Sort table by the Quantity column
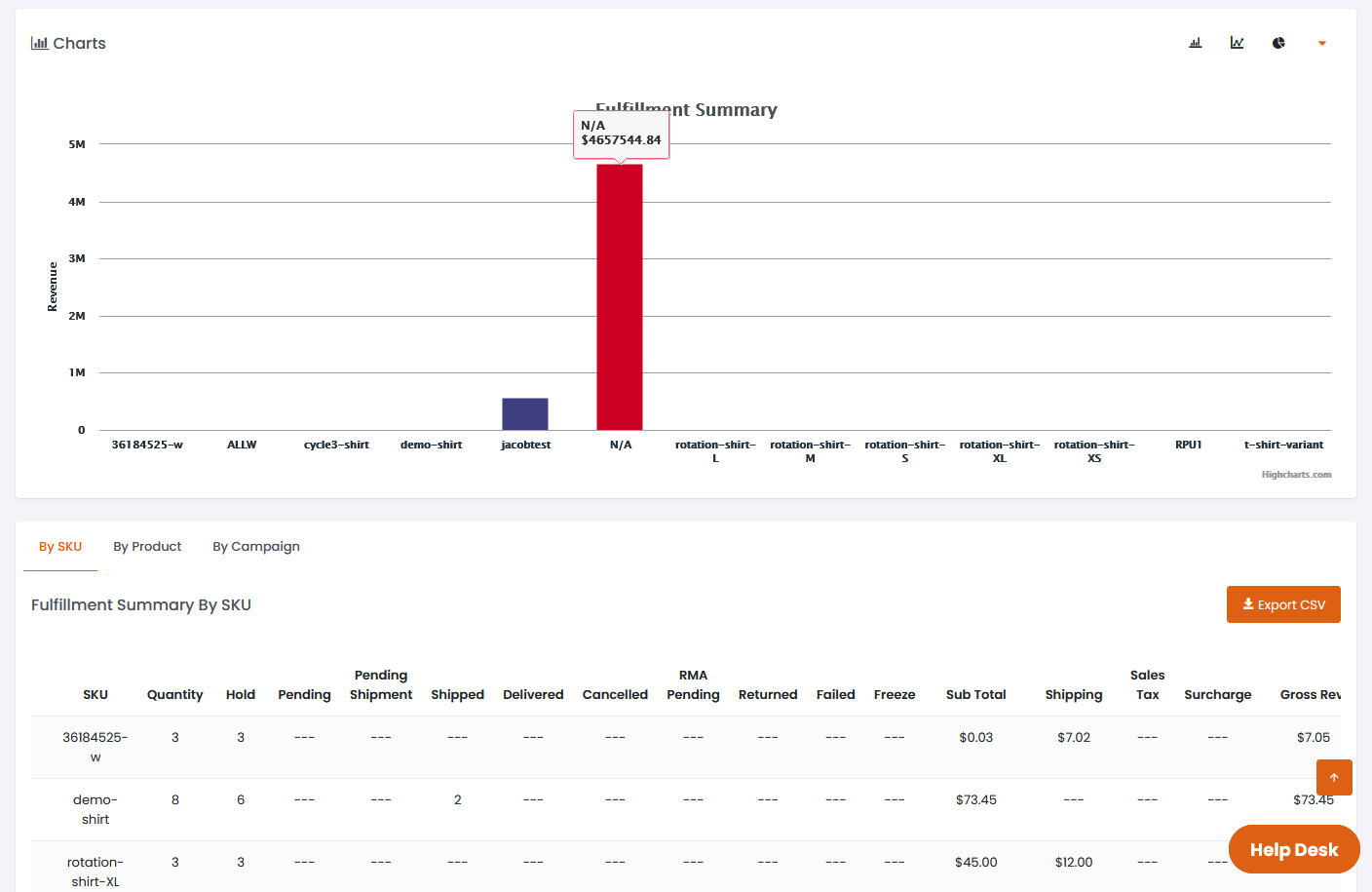Viewport: 1372px width, 892px height. click(175, 695)
